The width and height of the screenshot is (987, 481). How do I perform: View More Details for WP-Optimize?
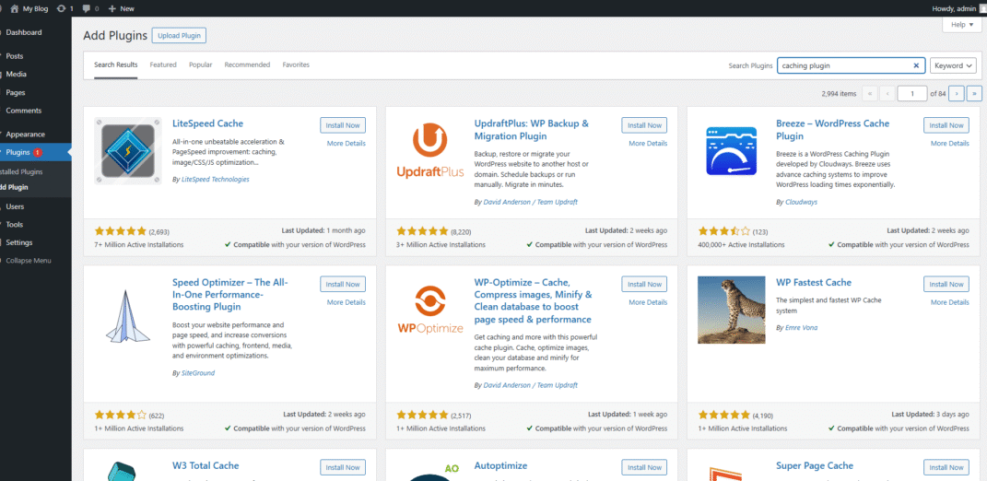[x=648, y=302]
